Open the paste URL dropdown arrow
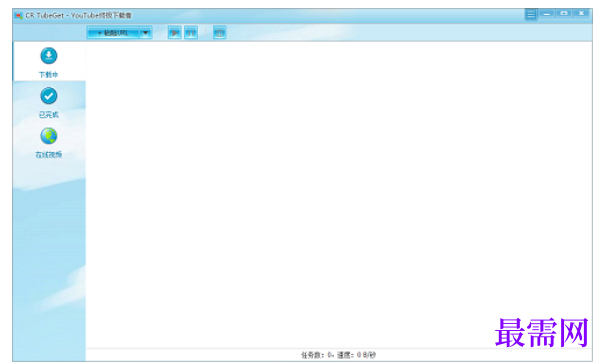This screenshot has width=607, height=364. coord(146,33)
